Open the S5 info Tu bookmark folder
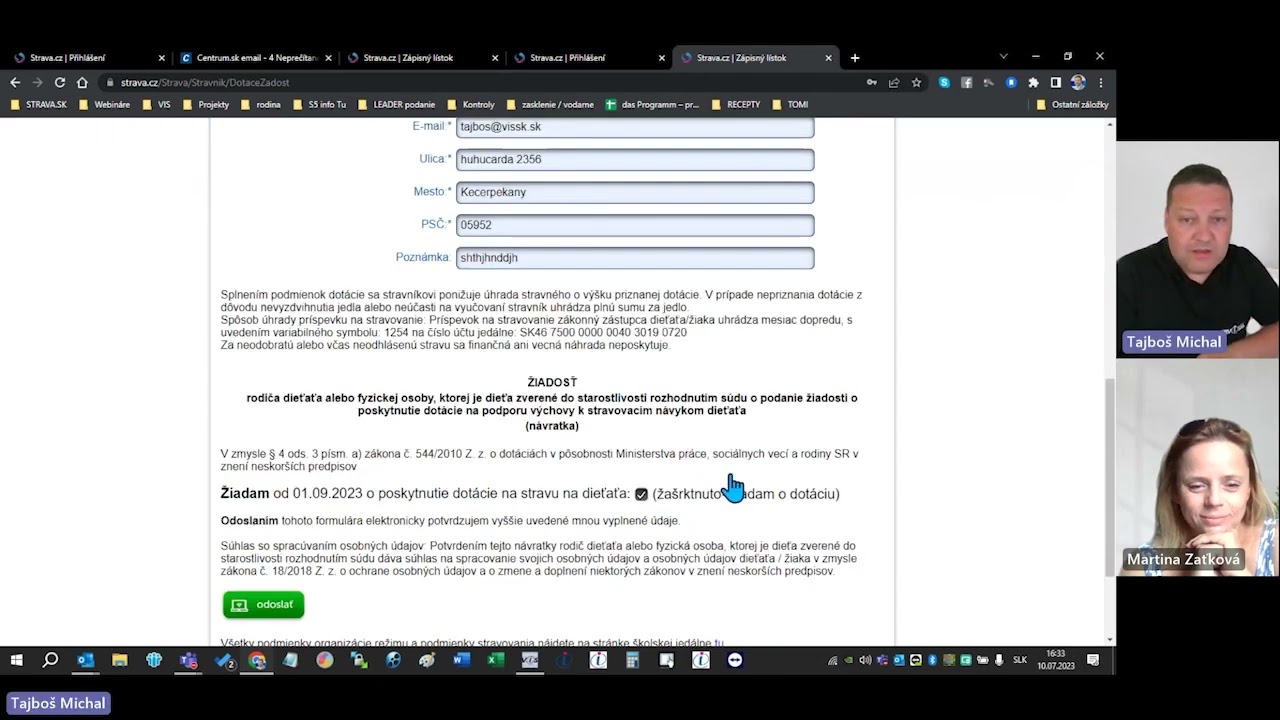The image size is (1280, 720). [319, 104]
